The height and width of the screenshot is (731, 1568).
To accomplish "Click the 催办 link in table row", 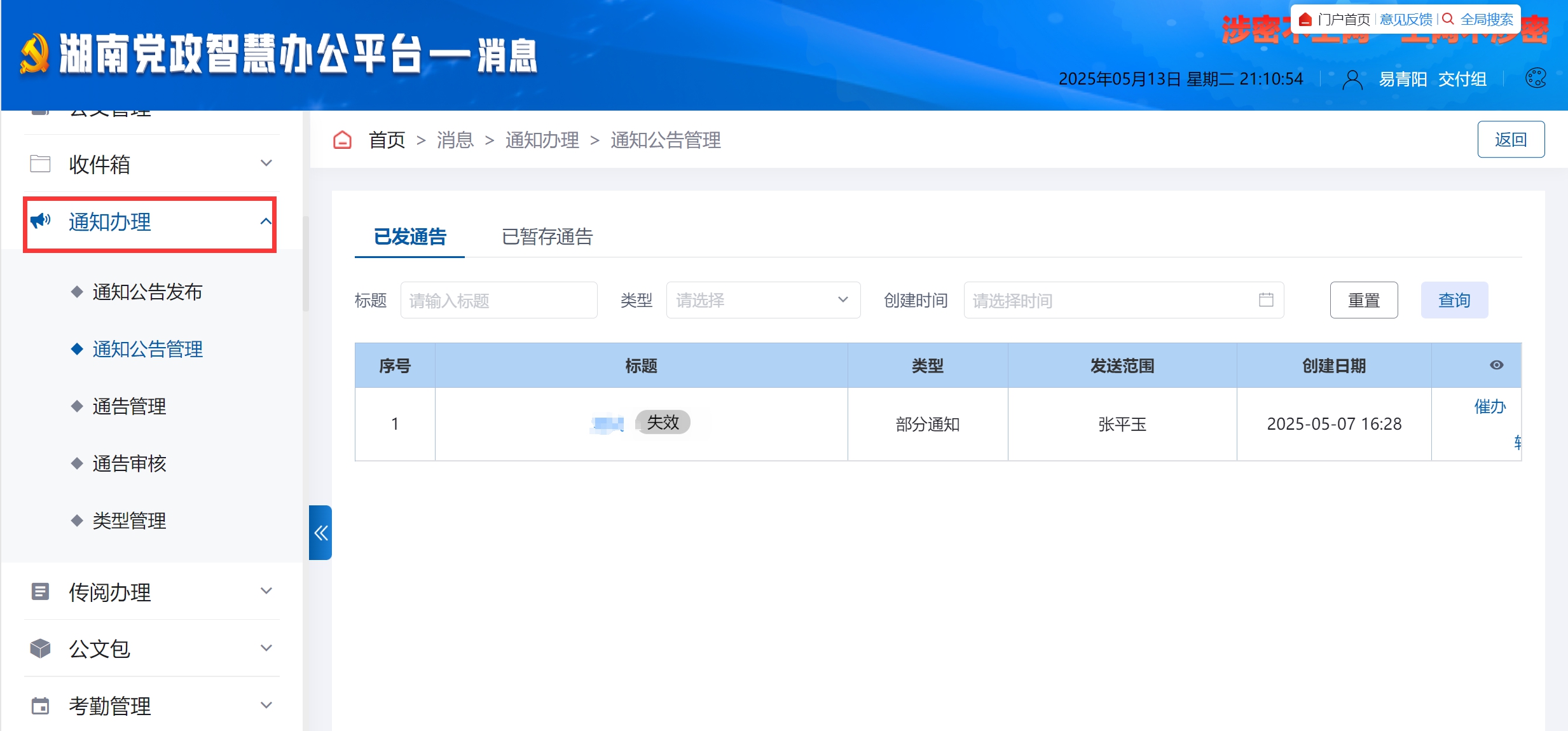I will [1489, 406].
